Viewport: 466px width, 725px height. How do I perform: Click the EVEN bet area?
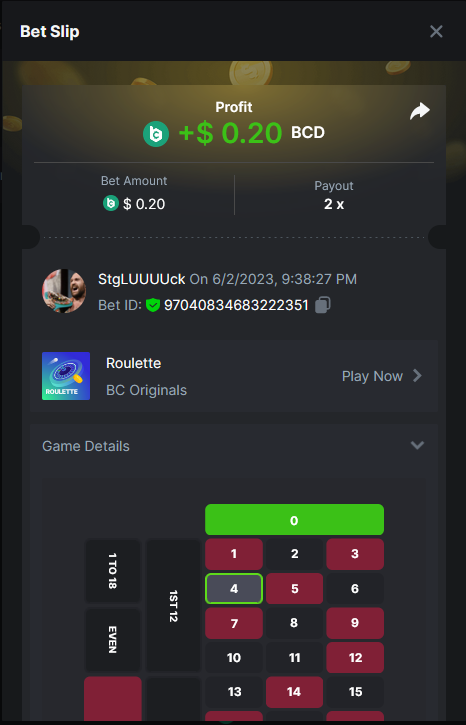click(112, 640)
